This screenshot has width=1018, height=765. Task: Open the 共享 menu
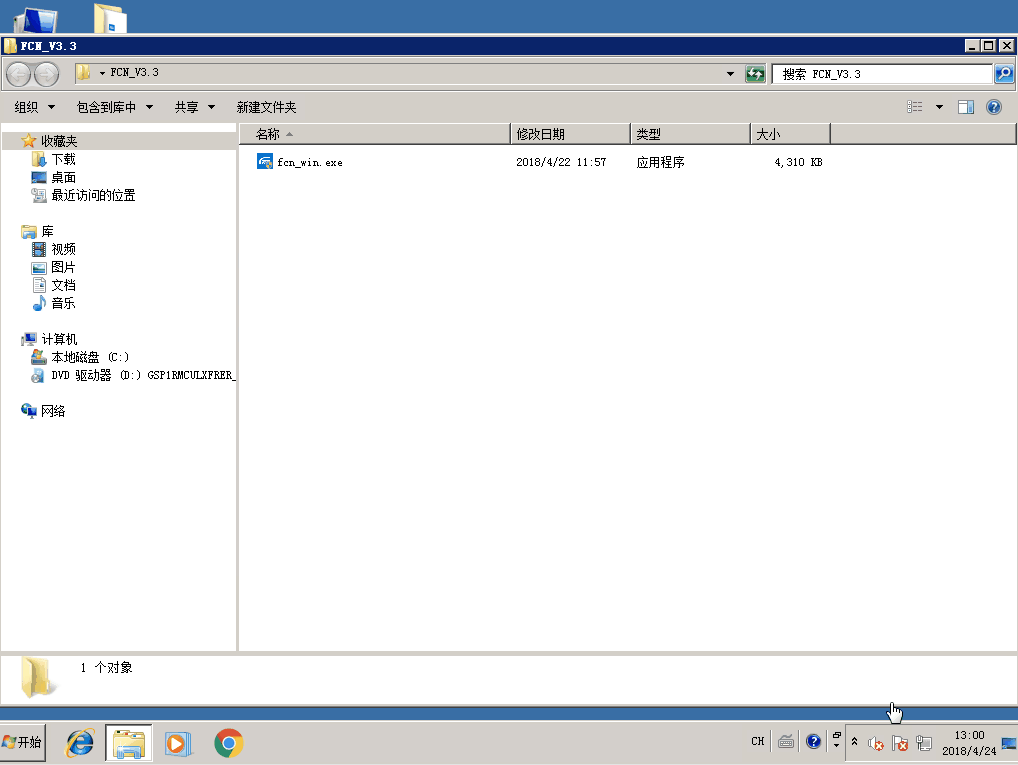point(194,107)
